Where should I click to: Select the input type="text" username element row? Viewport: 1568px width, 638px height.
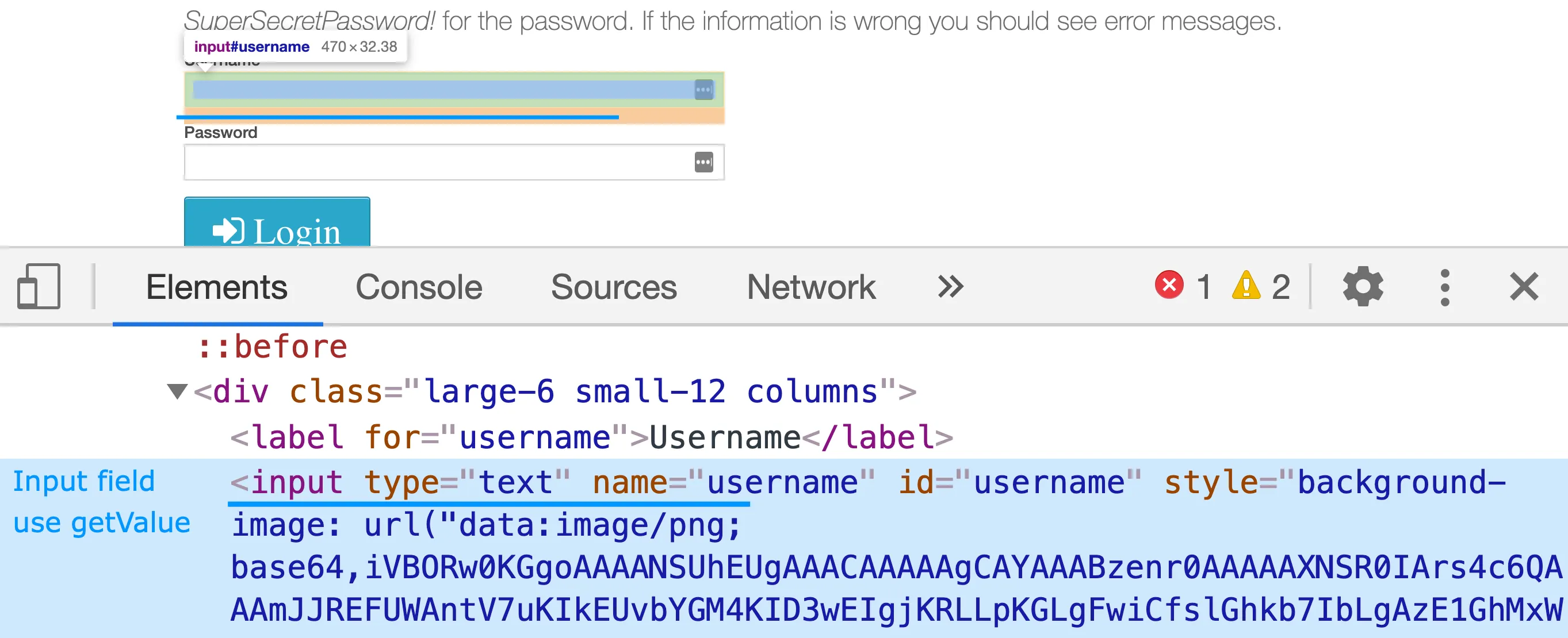(784, 548)
